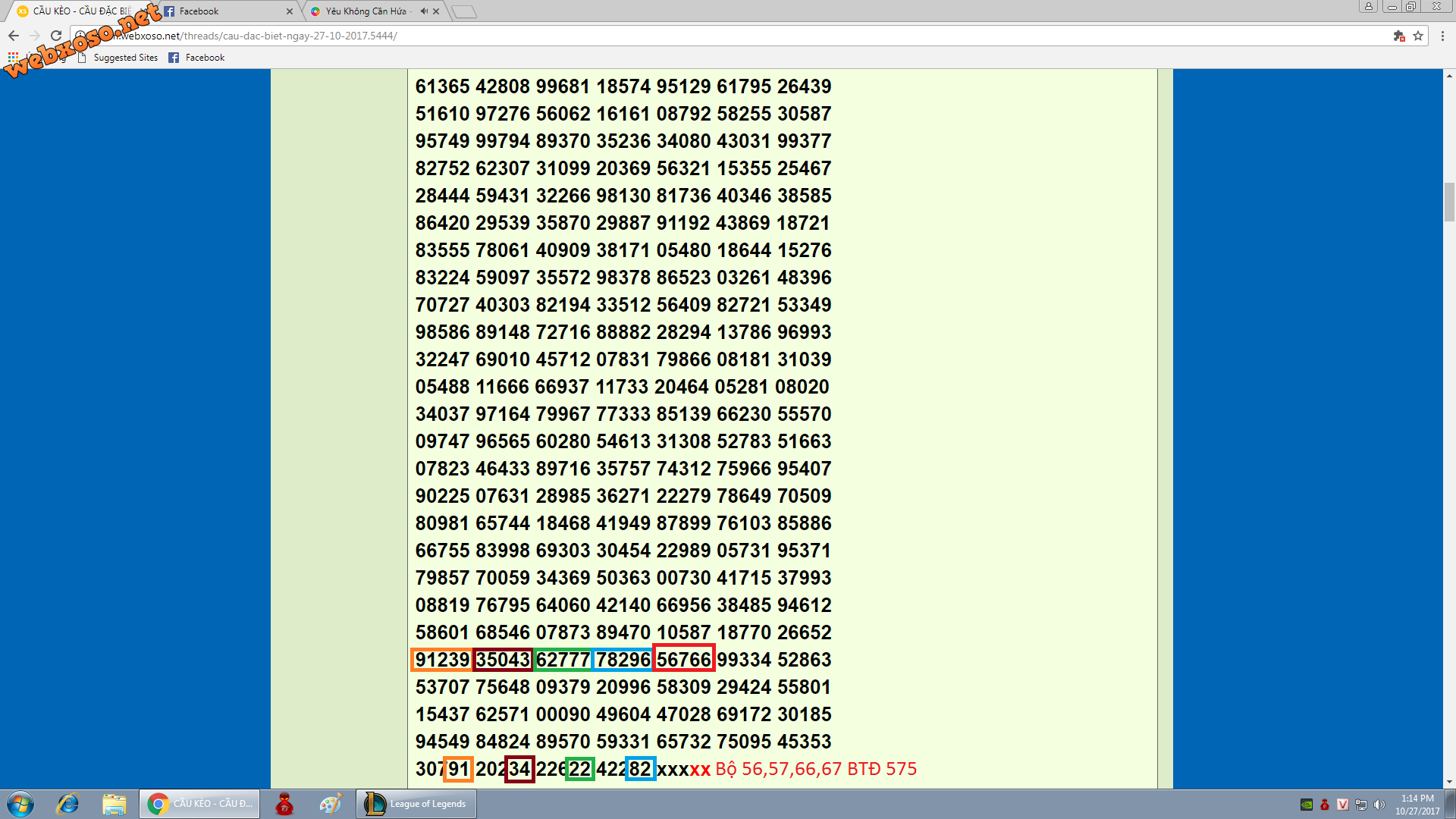Switch to the Facebook tab
The image size is (1456, 819).
coord(220,11)
